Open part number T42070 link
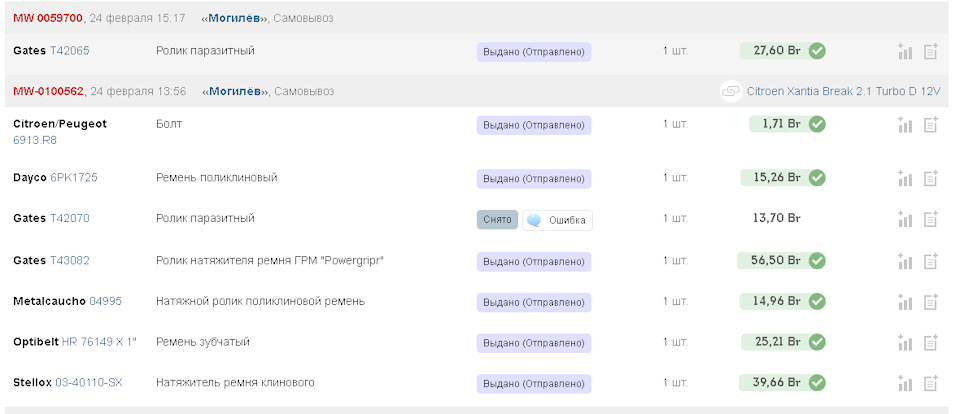 (x=70, y=218)
